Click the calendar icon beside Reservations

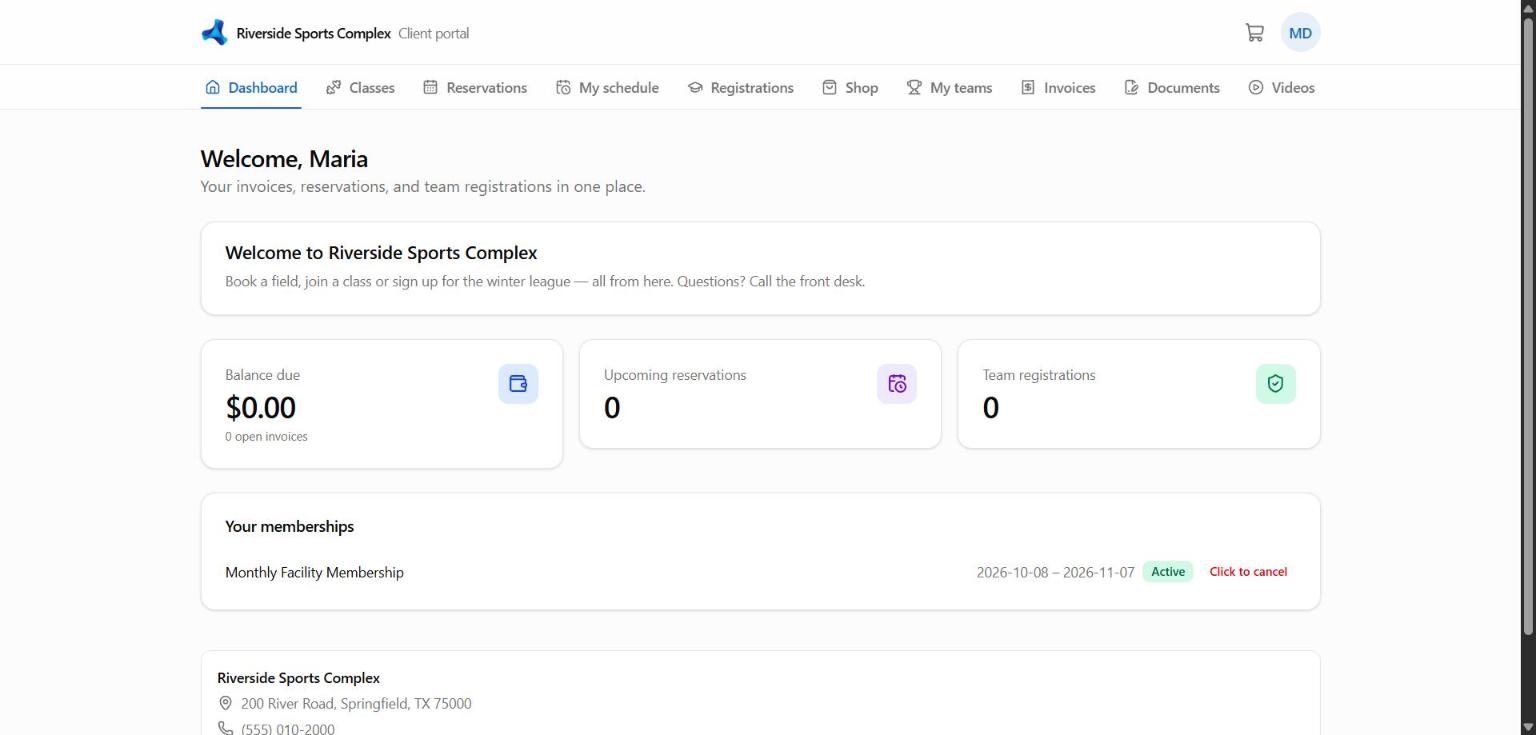(x=431, y=88)
